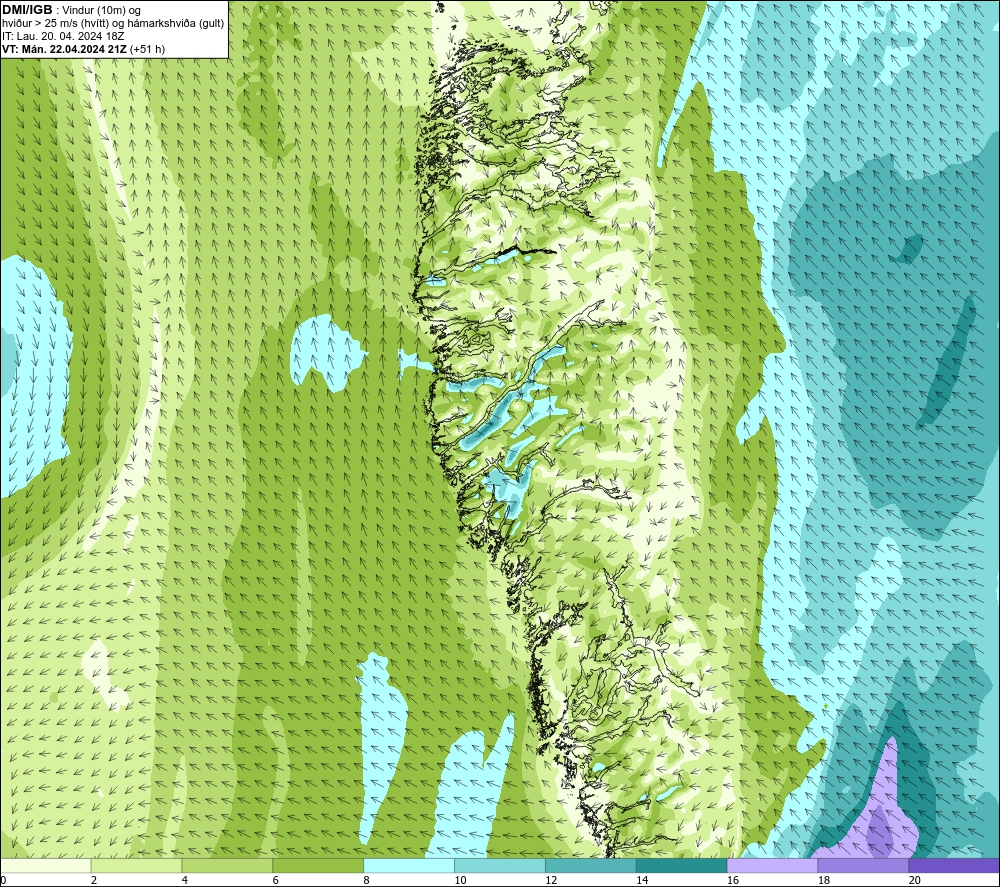Screen dimensions: 1000x887
Task: Click the legend label '8'
Action: point(366,880)
